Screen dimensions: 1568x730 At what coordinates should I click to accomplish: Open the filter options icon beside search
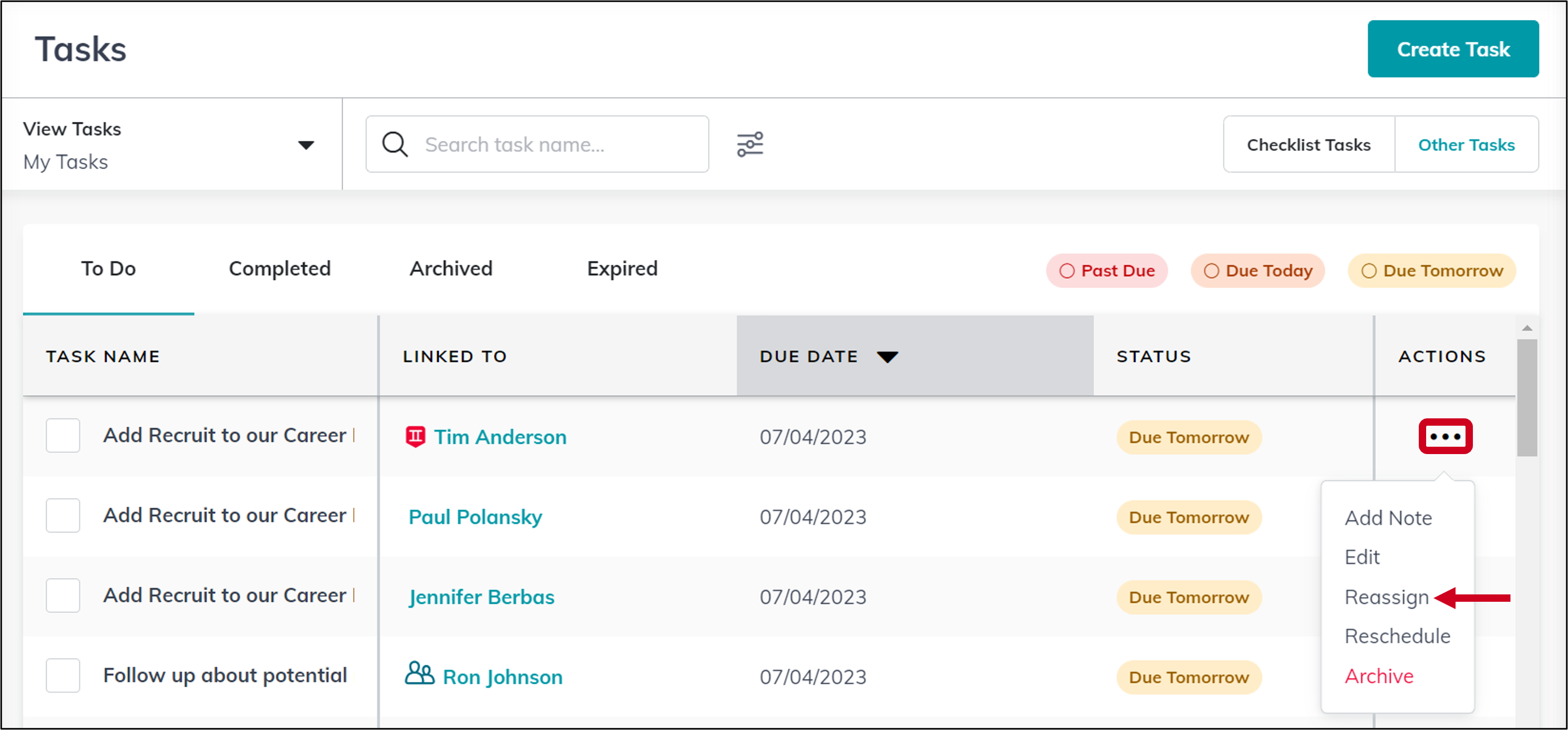(x=750, y=143)
